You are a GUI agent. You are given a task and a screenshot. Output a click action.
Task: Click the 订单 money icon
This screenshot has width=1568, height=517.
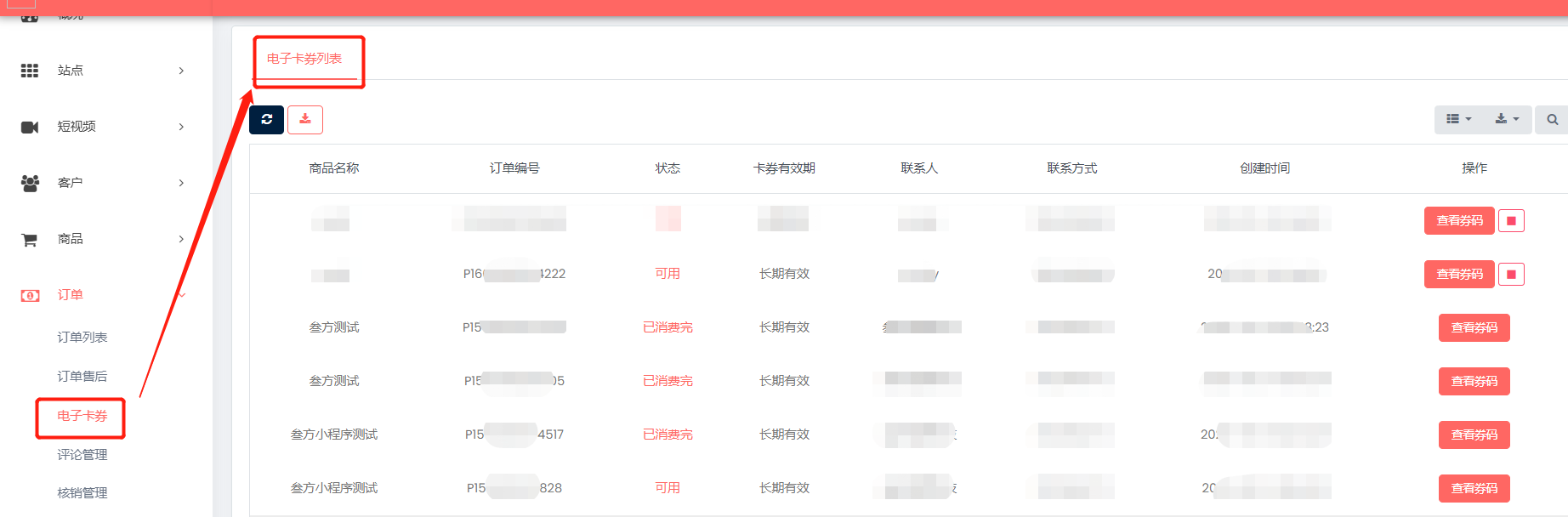30,295
